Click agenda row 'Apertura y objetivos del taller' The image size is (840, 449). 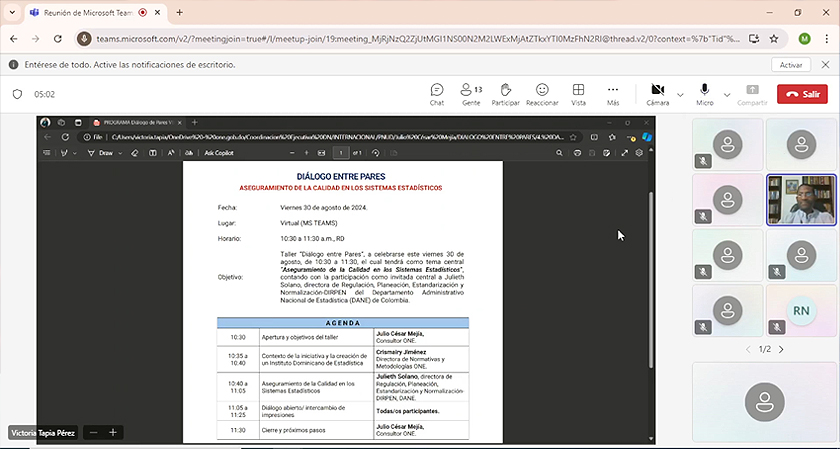343,337
